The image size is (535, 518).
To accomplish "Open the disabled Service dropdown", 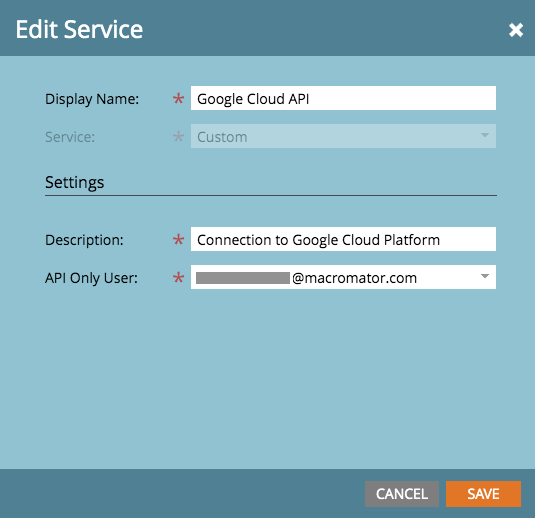I will [x=343, y=136].
